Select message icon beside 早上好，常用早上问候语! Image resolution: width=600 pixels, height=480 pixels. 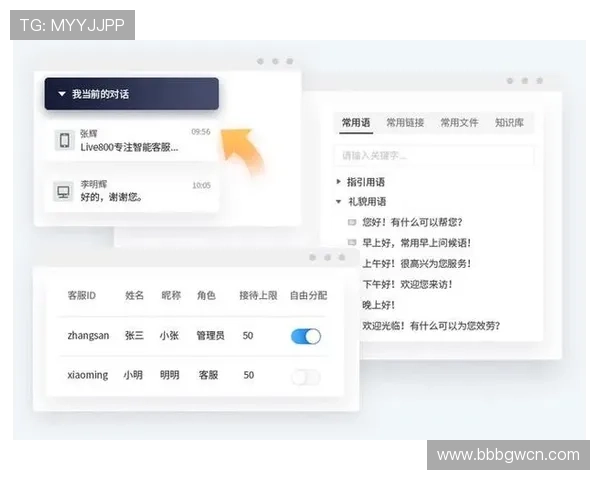352,242
